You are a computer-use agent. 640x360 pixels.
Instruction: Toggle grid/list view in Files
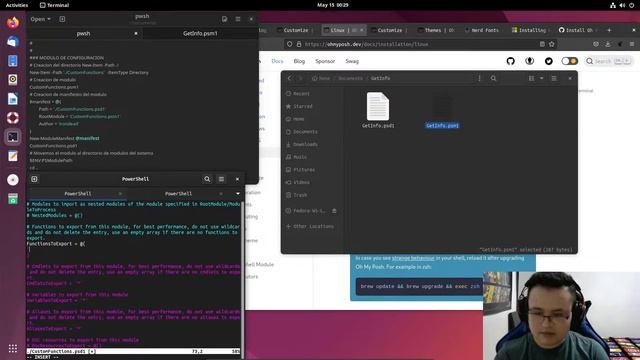(531, 78)
